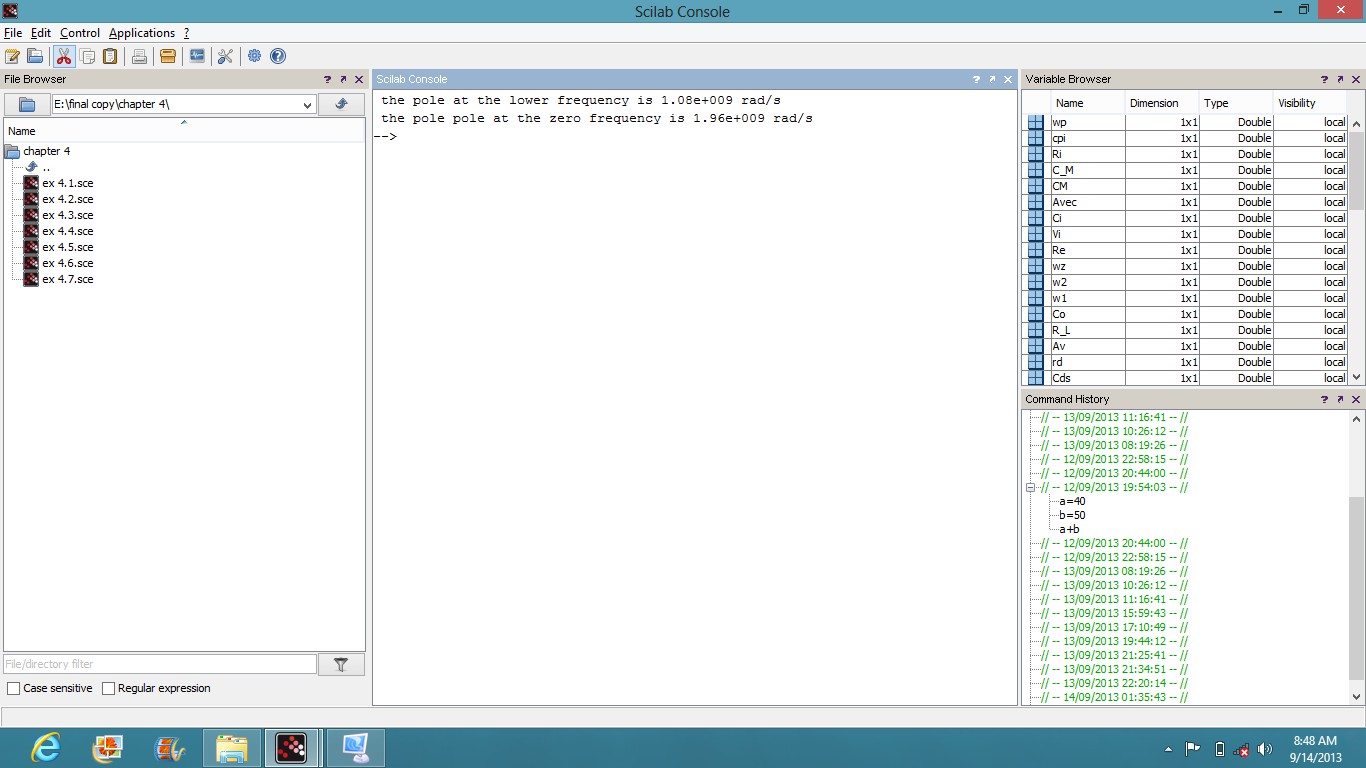Launch SciNotes editor from toolbar
Image resolution: width=1366 pixels, height=768 pixels.
(x=13, y=56)
